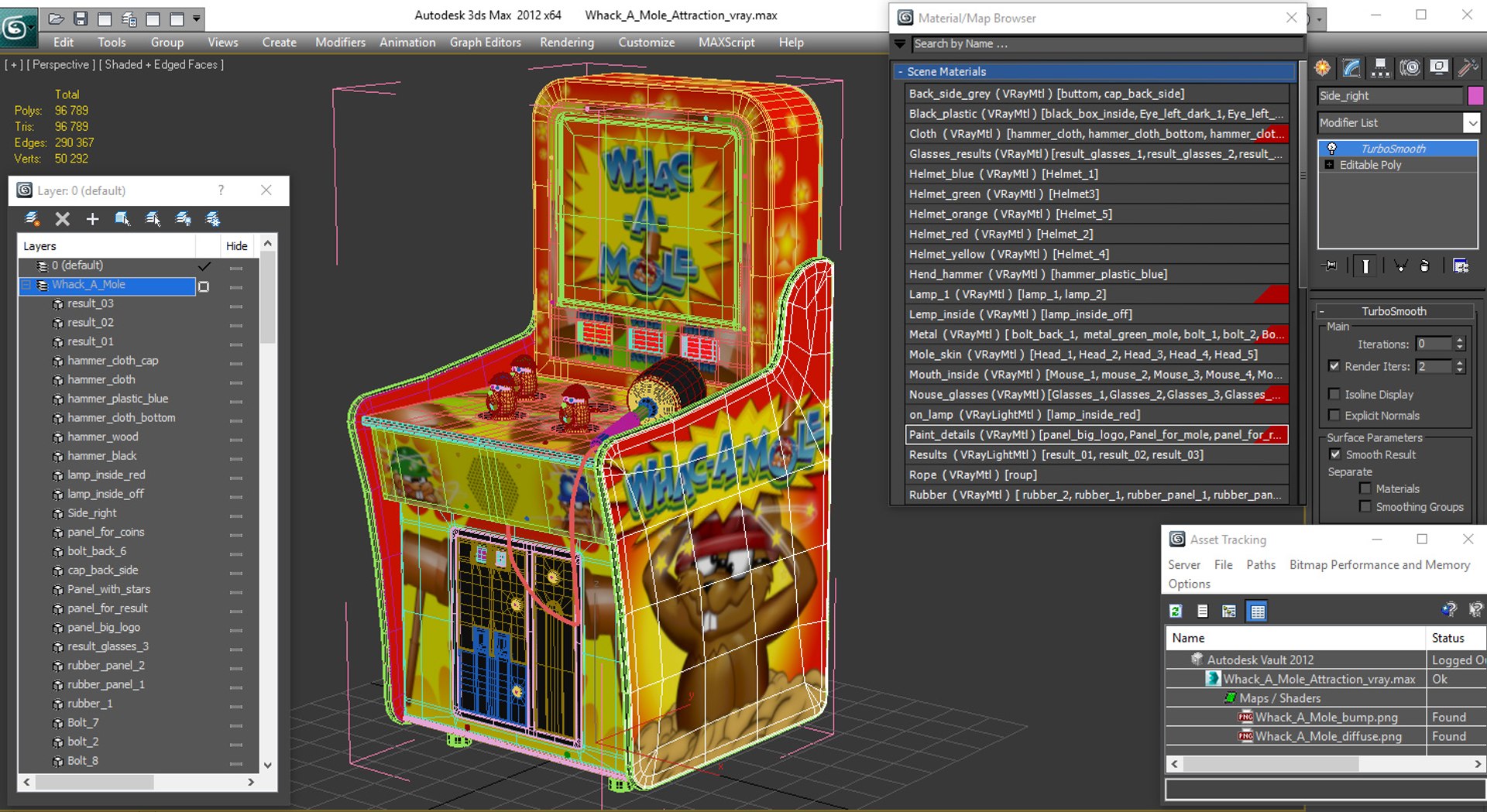Open the Modifiers menu
1487x812 pixels.
340,43
